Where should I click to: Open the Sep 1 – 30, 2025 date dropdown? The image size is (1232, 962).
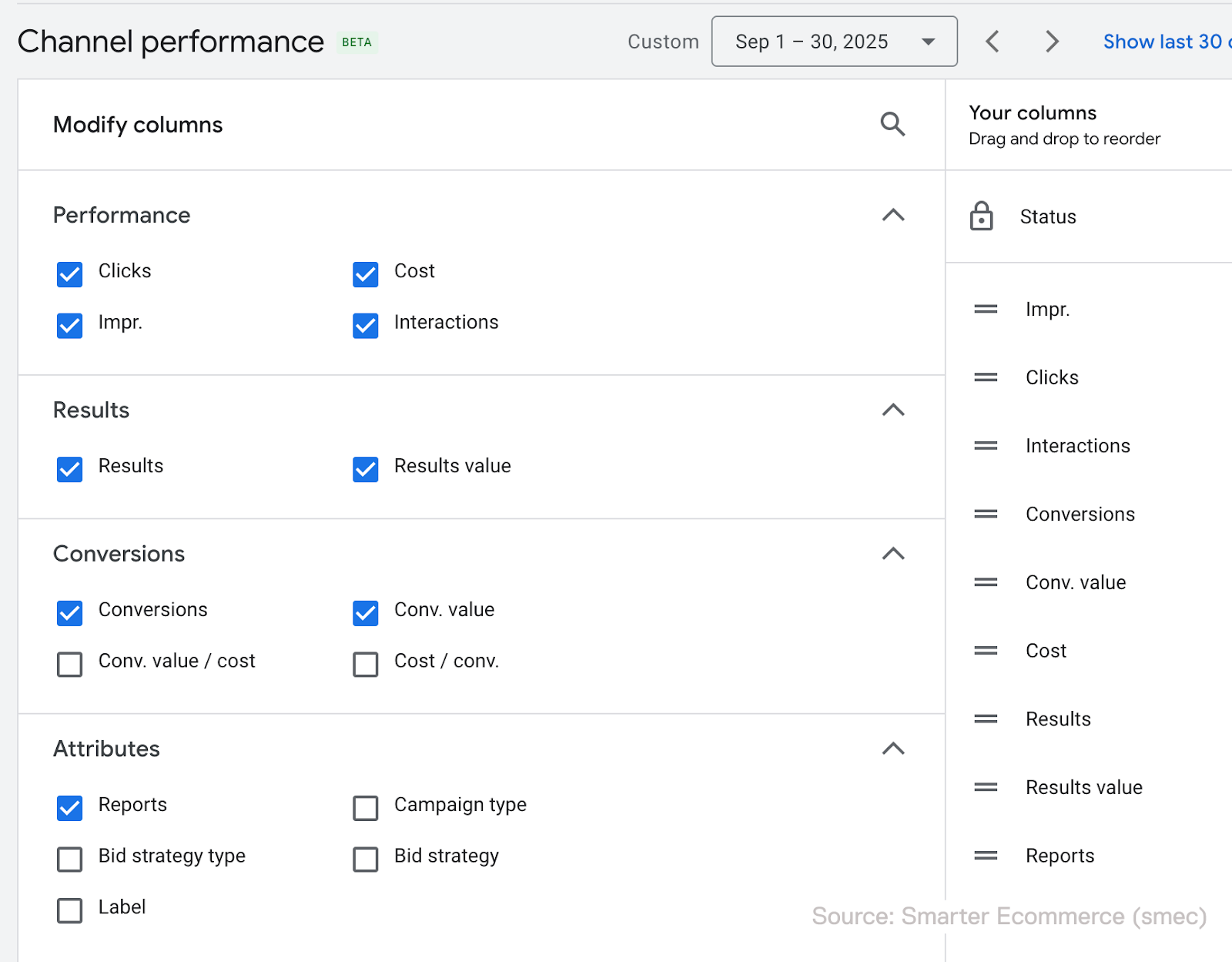coord(834,42)
